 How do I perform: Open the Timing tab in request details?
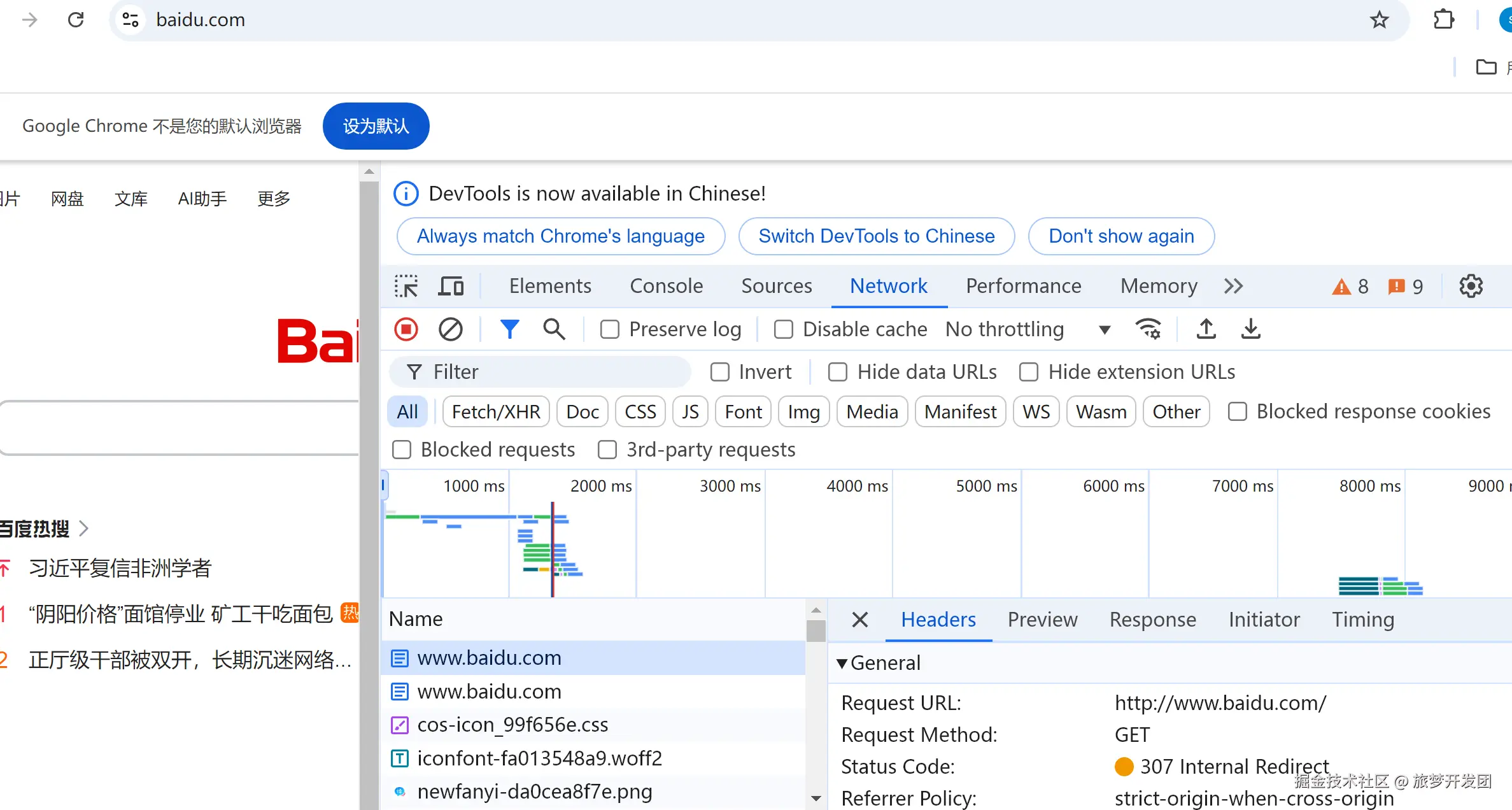pos(1362,620)
